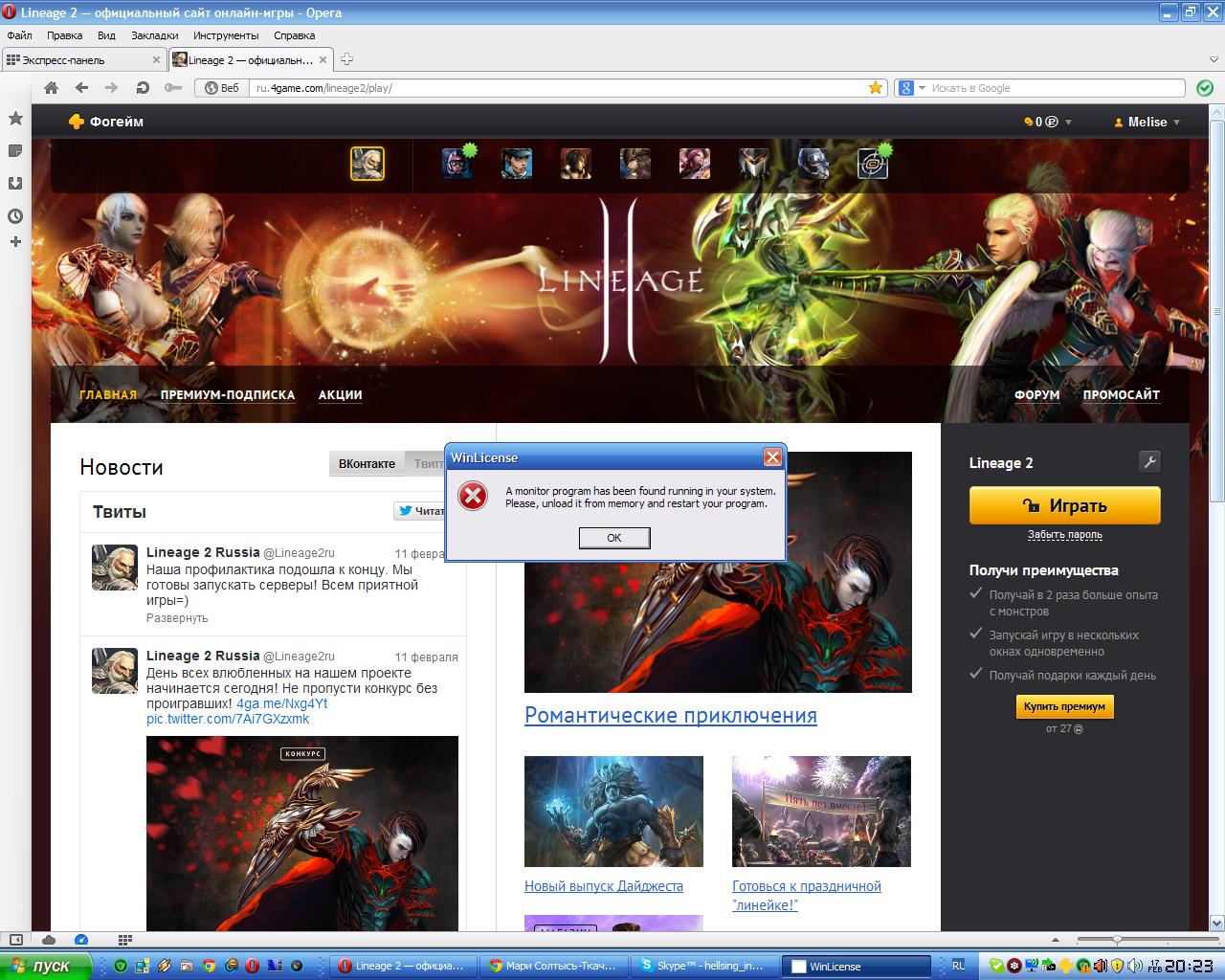The image size is (1225, 980).
Task: Open the helmeted soldier game icon
Action: [813, 164]
